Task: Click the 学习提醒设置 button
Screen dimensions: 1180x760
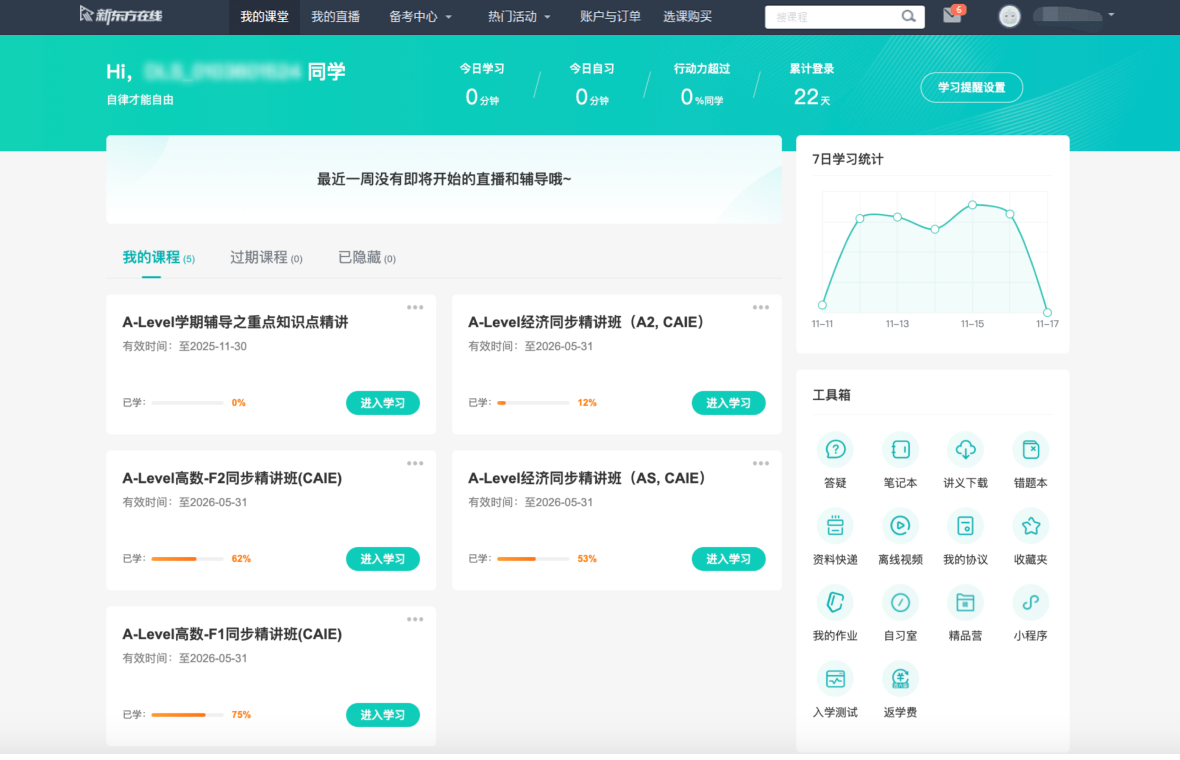Action: click(971, 87)
